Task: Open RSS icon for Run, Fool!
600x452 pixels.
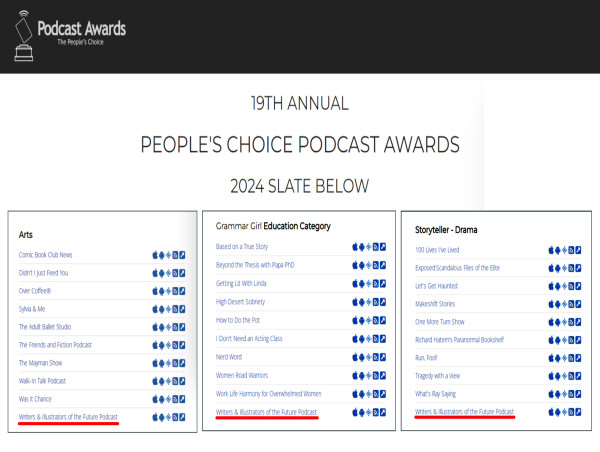Action: (x=571, y=358)
